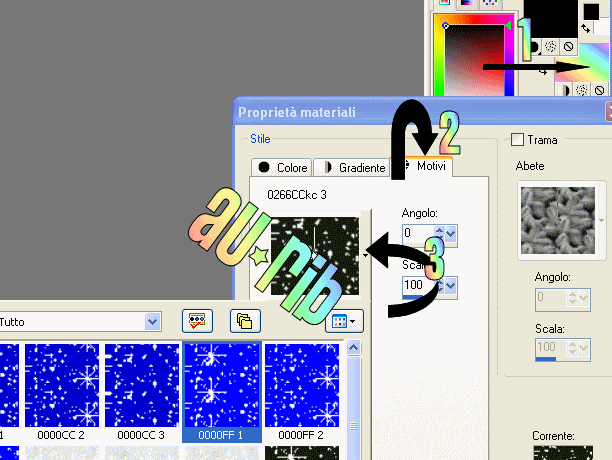Click the Abete texture preview image
This screenshot has width=612, height=460.
[x=557, y=220]
